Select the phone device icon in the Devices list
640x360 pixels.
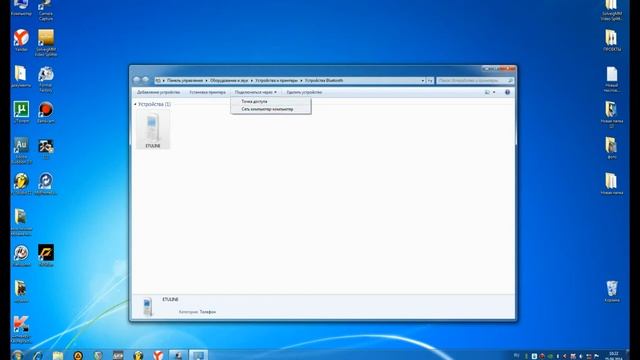point(153,129)
